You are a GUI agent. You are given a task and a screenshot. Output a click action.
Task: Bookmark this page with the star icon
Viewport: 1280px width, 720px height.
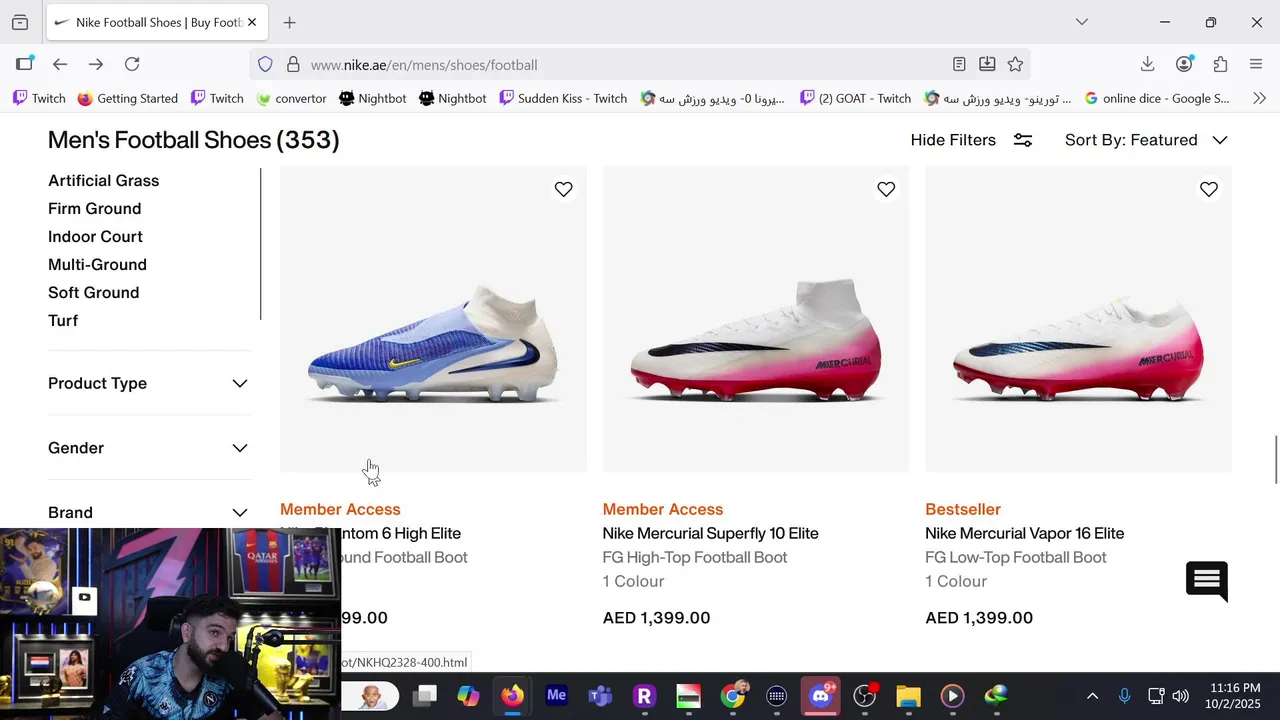[1015, 64]
